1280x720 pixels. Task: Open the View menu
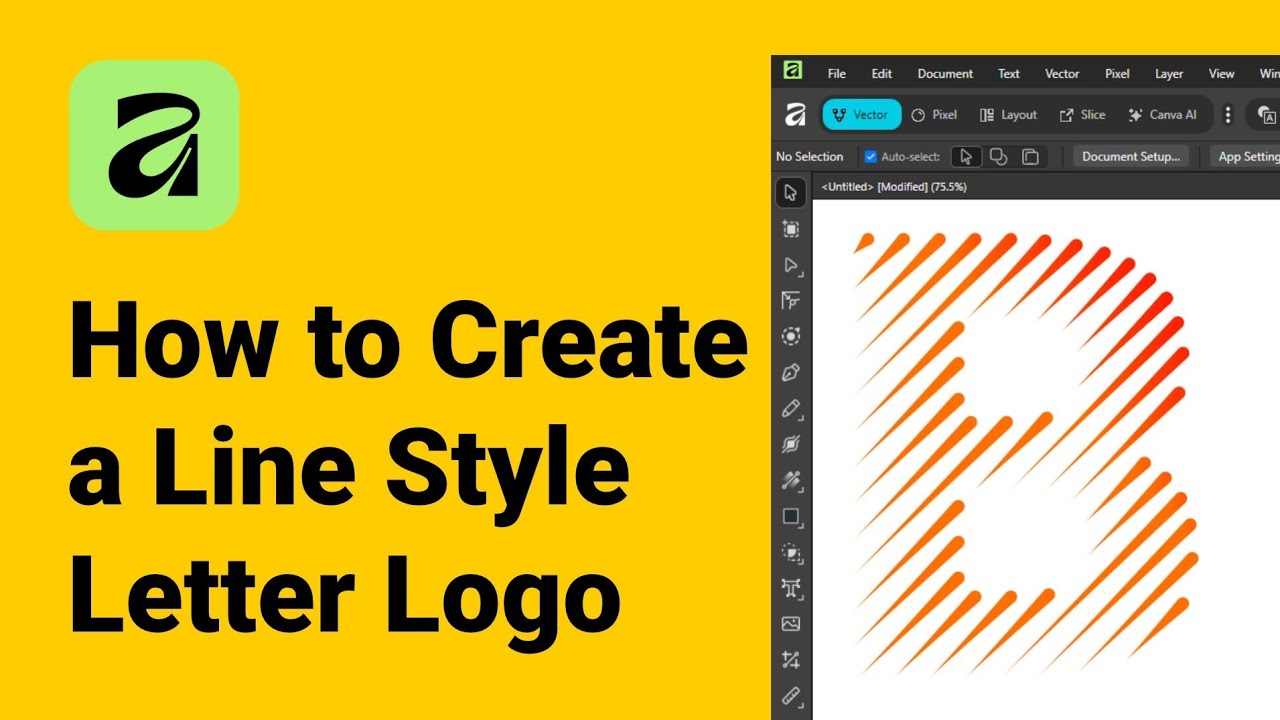(x=1221, y=74)
